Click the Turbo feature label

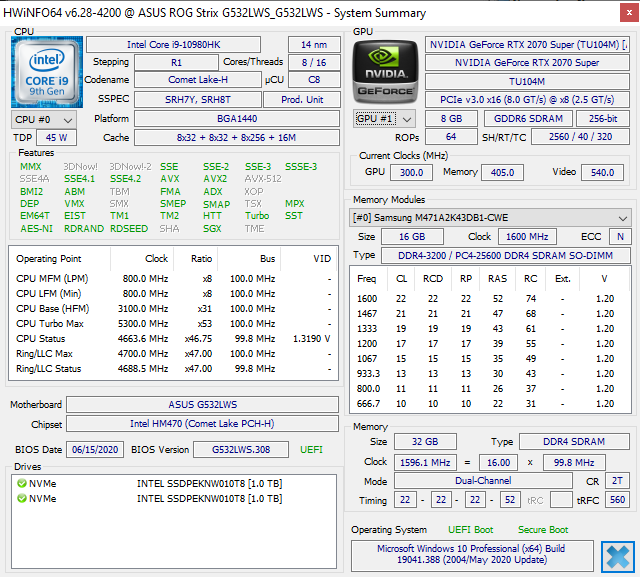point(257,215)
